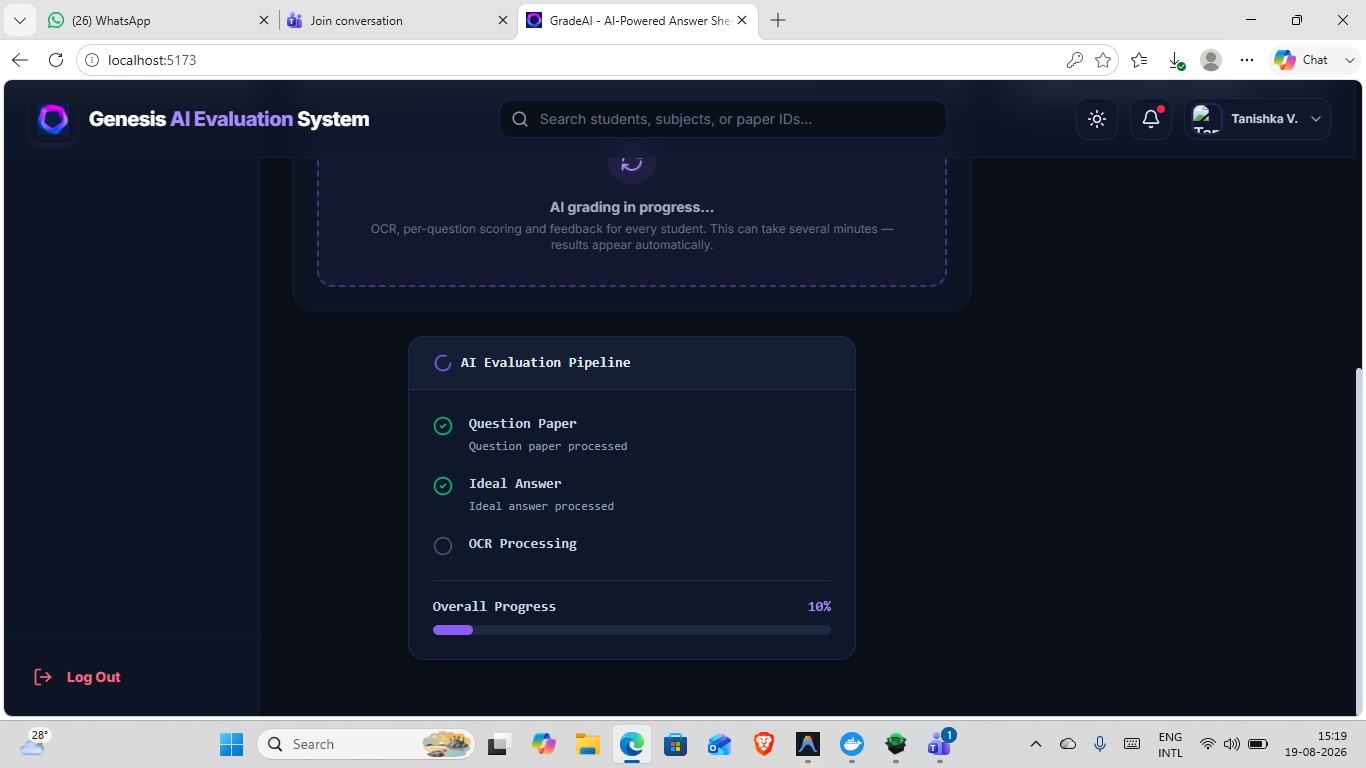The image size is (1366, 768).
Task: Click the 'Ideal answer processed' text
Action: pyautogui.click(x=541, y=506)
